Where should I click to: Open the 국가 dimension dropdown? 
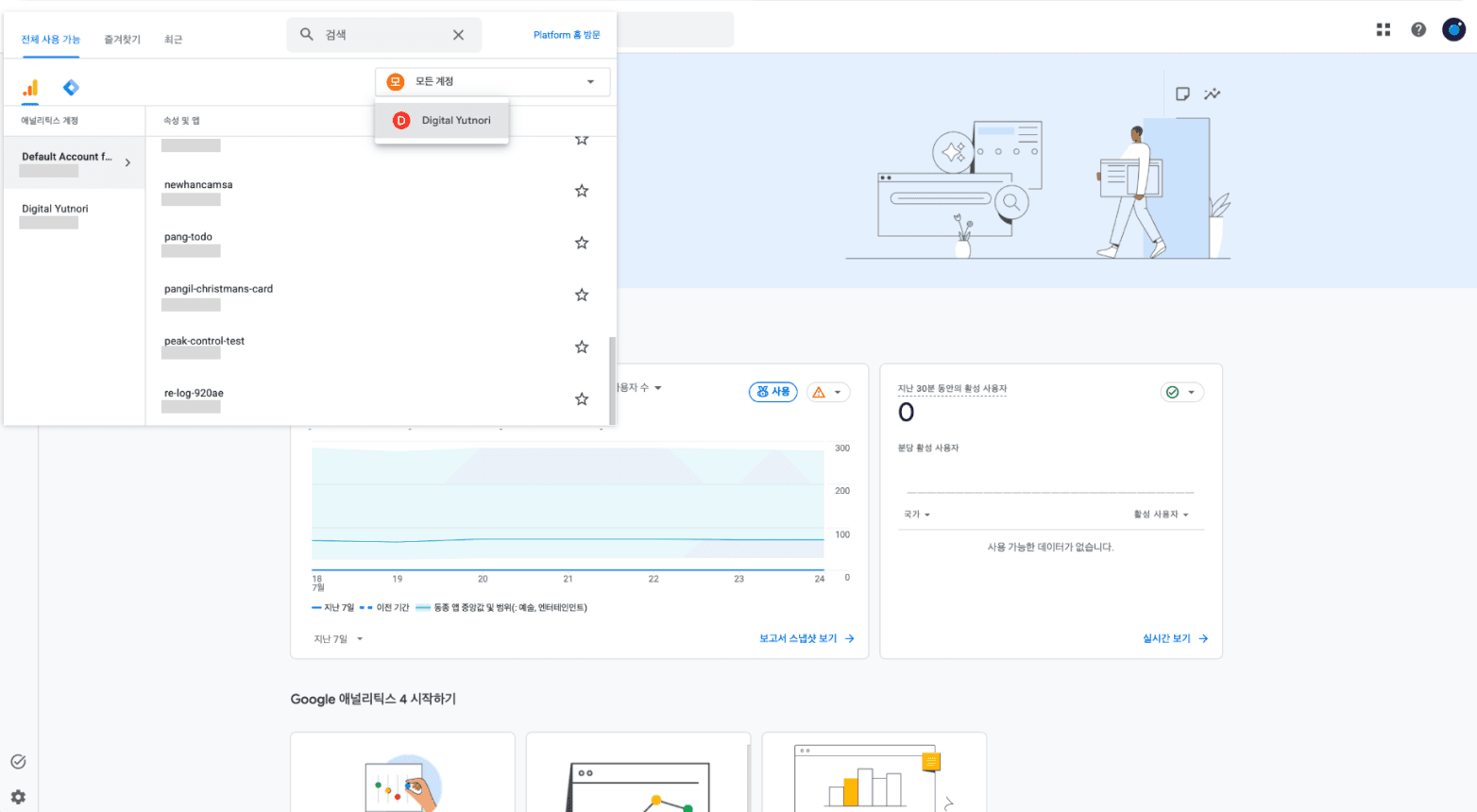(x=917, y=515)
